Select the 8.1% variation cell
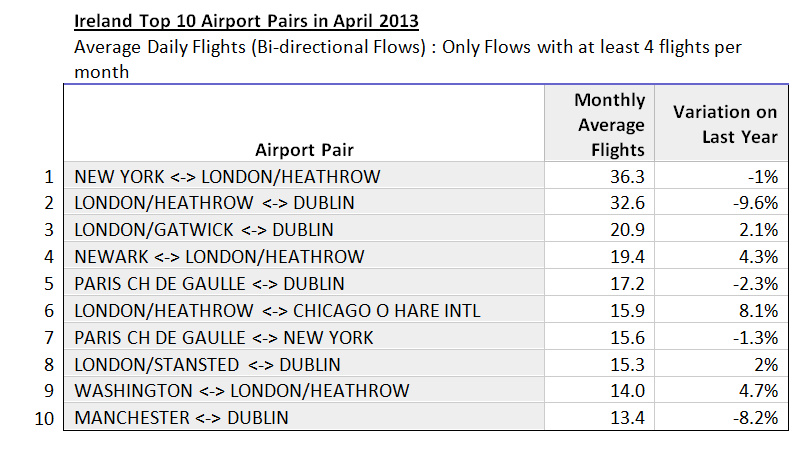Image resolution: width=803 pixels, height=449 pixels. click(x=721, y=310)
